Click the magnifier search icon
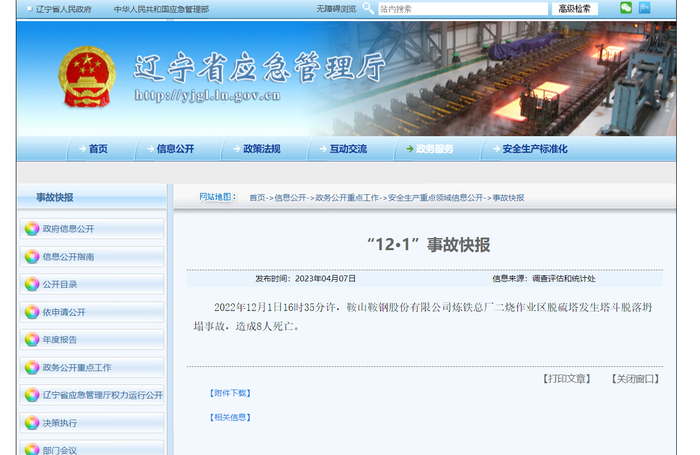The width and height of the screenshot is (700, 455). (x=368, y=8)
